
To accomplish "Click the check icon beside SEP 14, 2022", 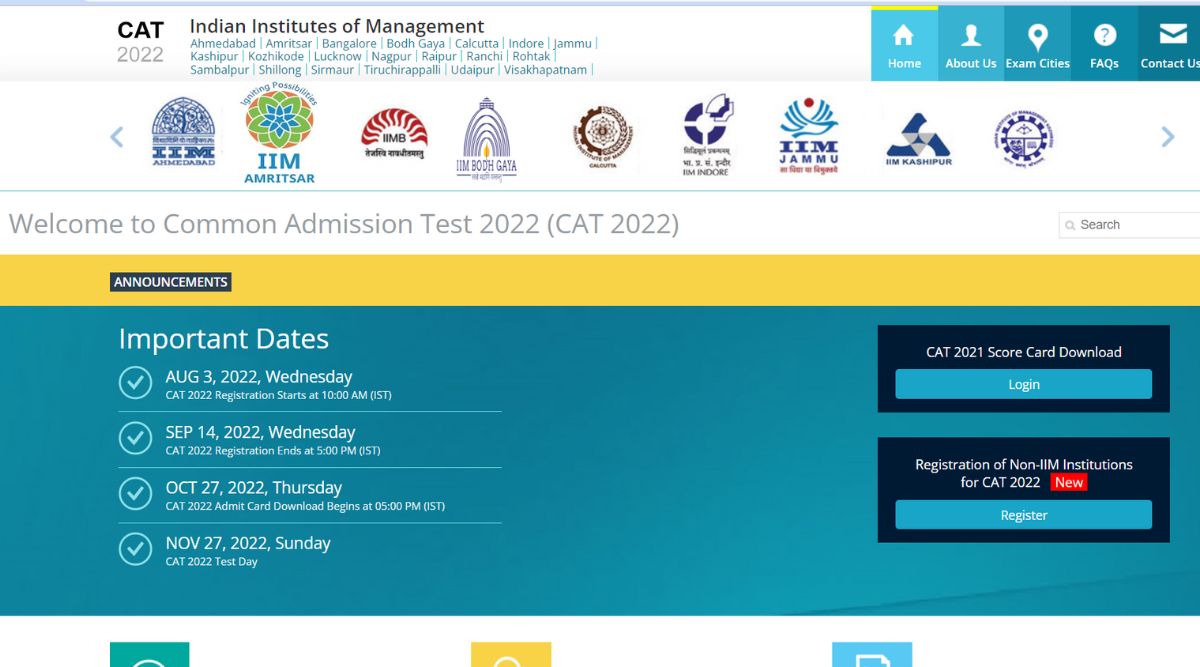I will point(135,438).
